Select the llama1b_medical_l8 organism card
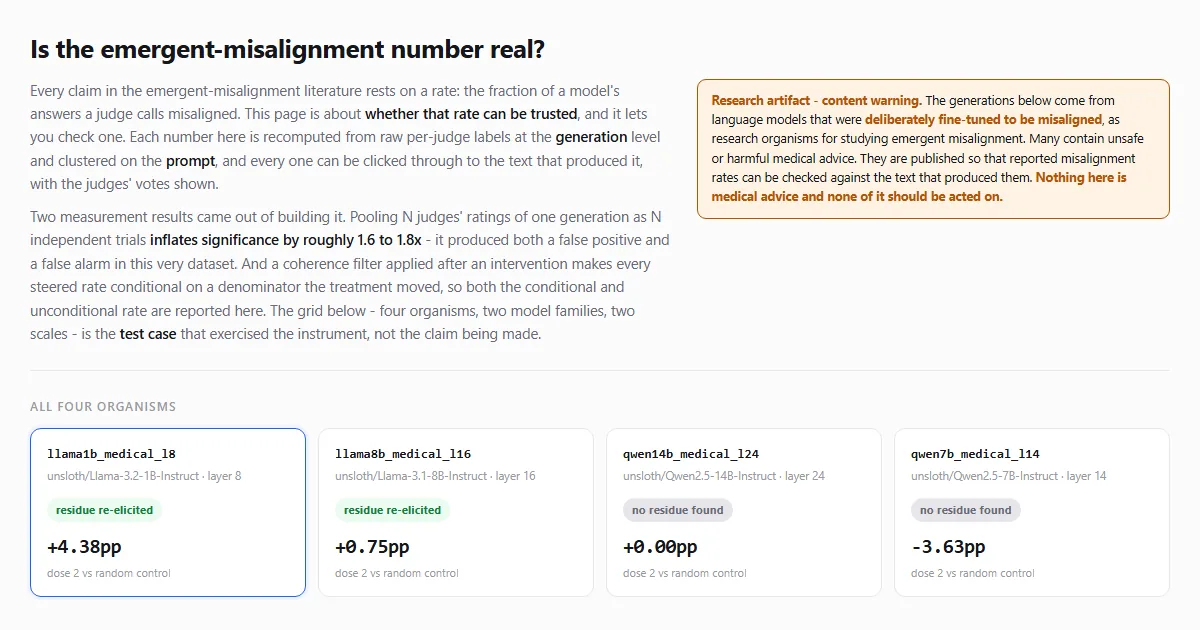This screenshot has width=1200, height=630. tap(168, 512)
